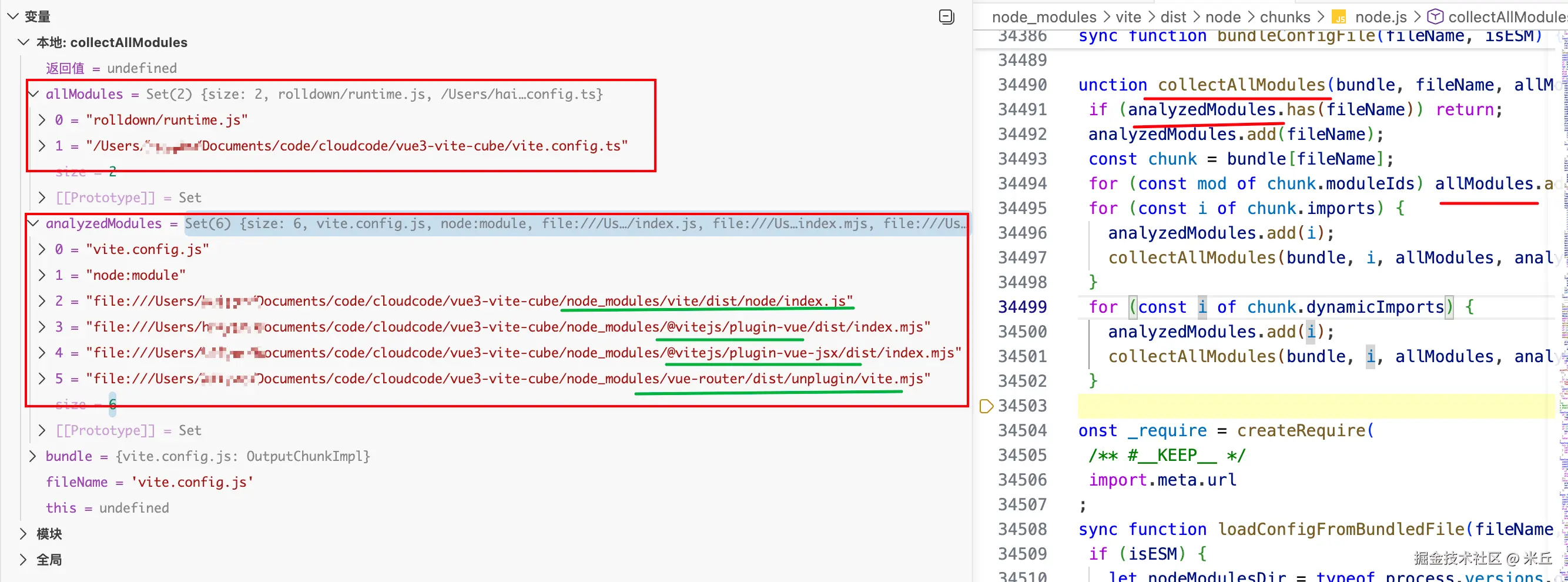
Task: Click the highlighted empty line 34503 in editor
Action: click(1316, 406)
